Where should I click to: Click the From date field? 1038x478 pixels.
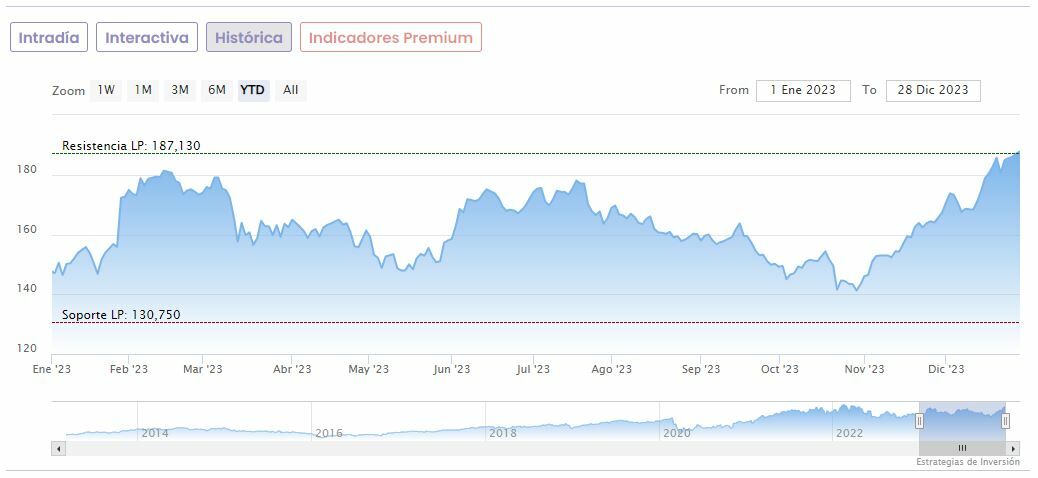click(803, 90)
